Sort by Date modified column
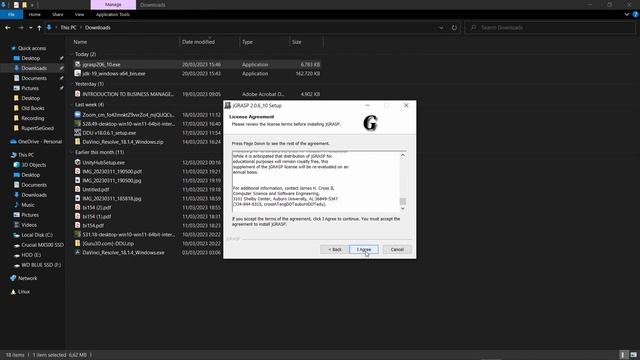The width and height of the screenshot is (640, 360). 198,42
